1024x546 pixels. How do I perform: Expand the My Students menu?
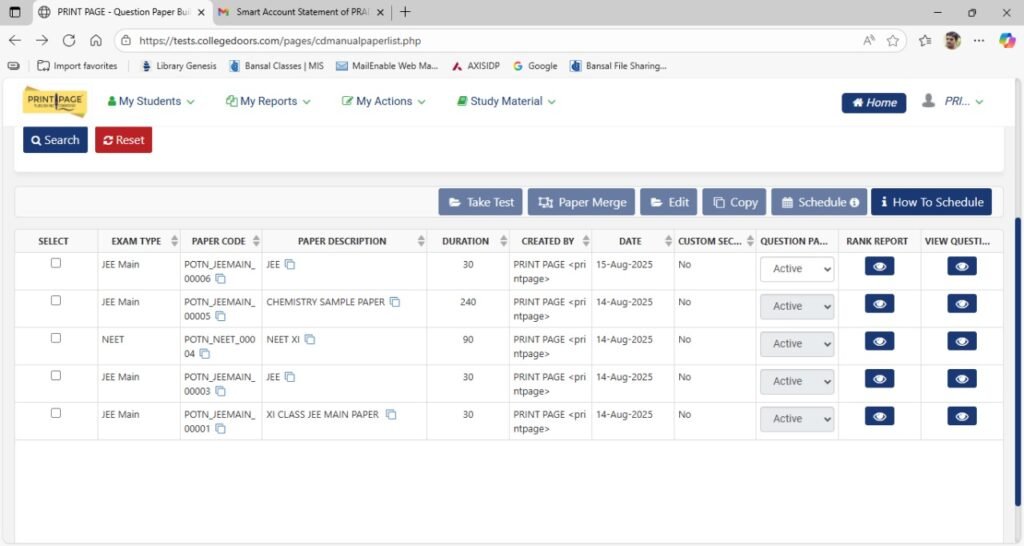pyautogui.click(x=151, y=102)
